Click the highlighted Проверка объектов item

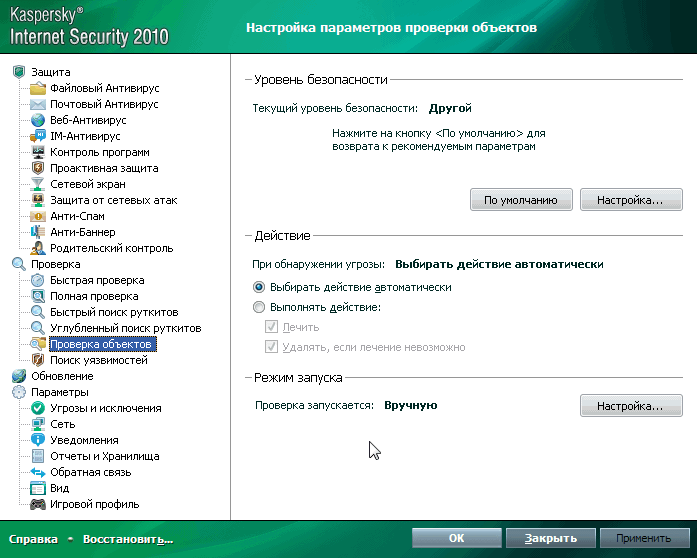103,344
